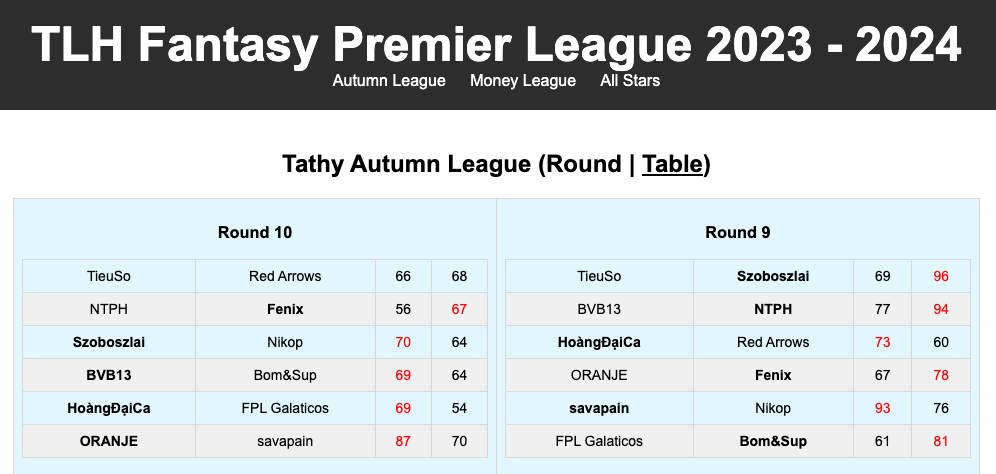Select NTPH in the Round 9 table
The width and height of the screenshot is (996, 474).
tap(773, 309)
